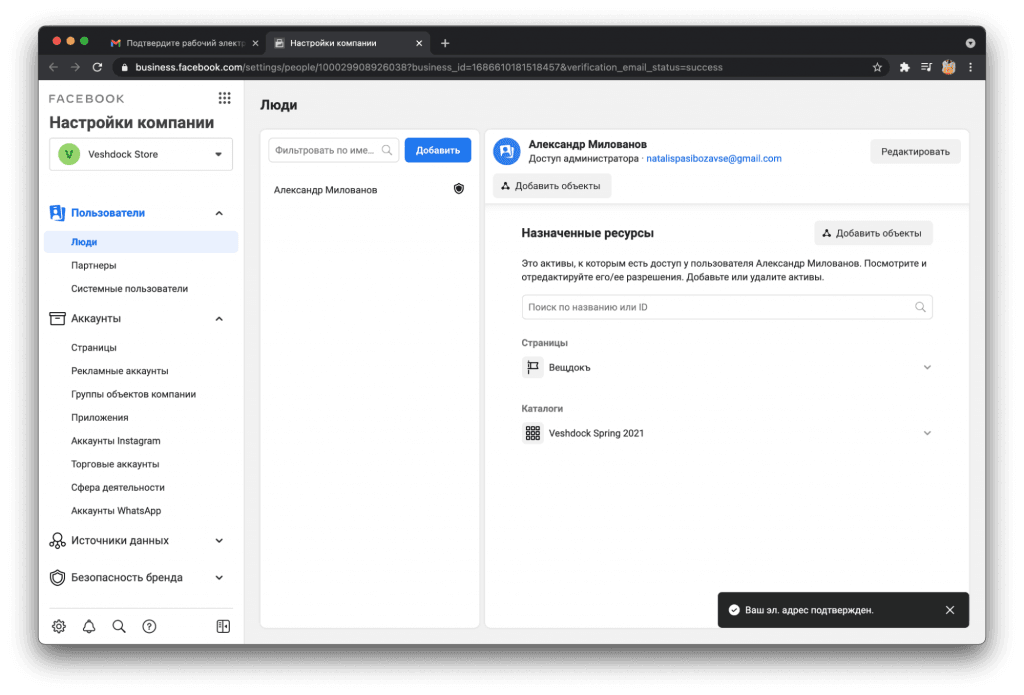
Task: Open Аккаунты Instagram
Action: 116,441
